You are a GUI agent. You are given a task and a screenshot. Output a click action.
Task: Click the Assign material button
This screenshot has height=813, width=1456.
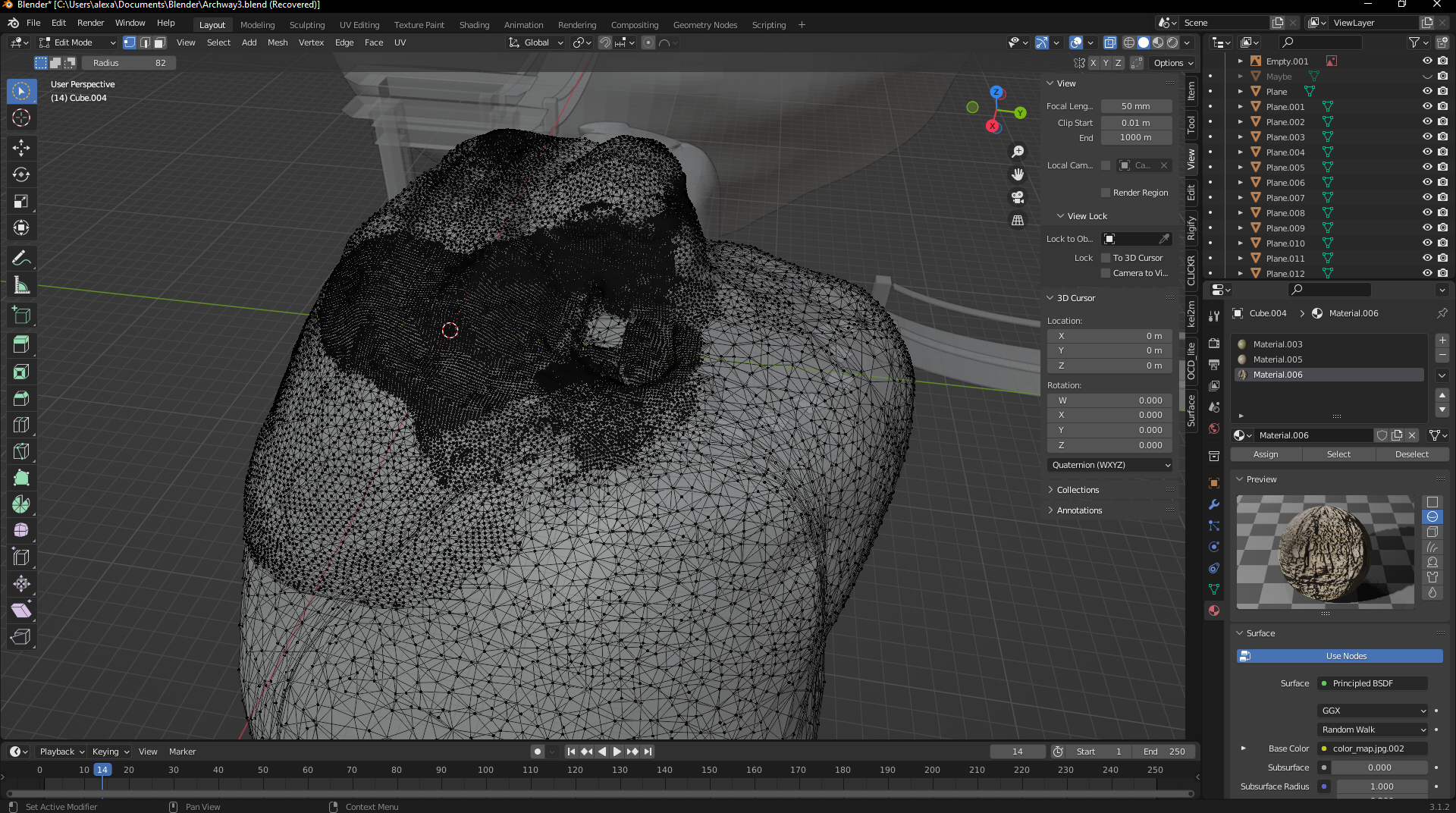(x=1266, y=454)
